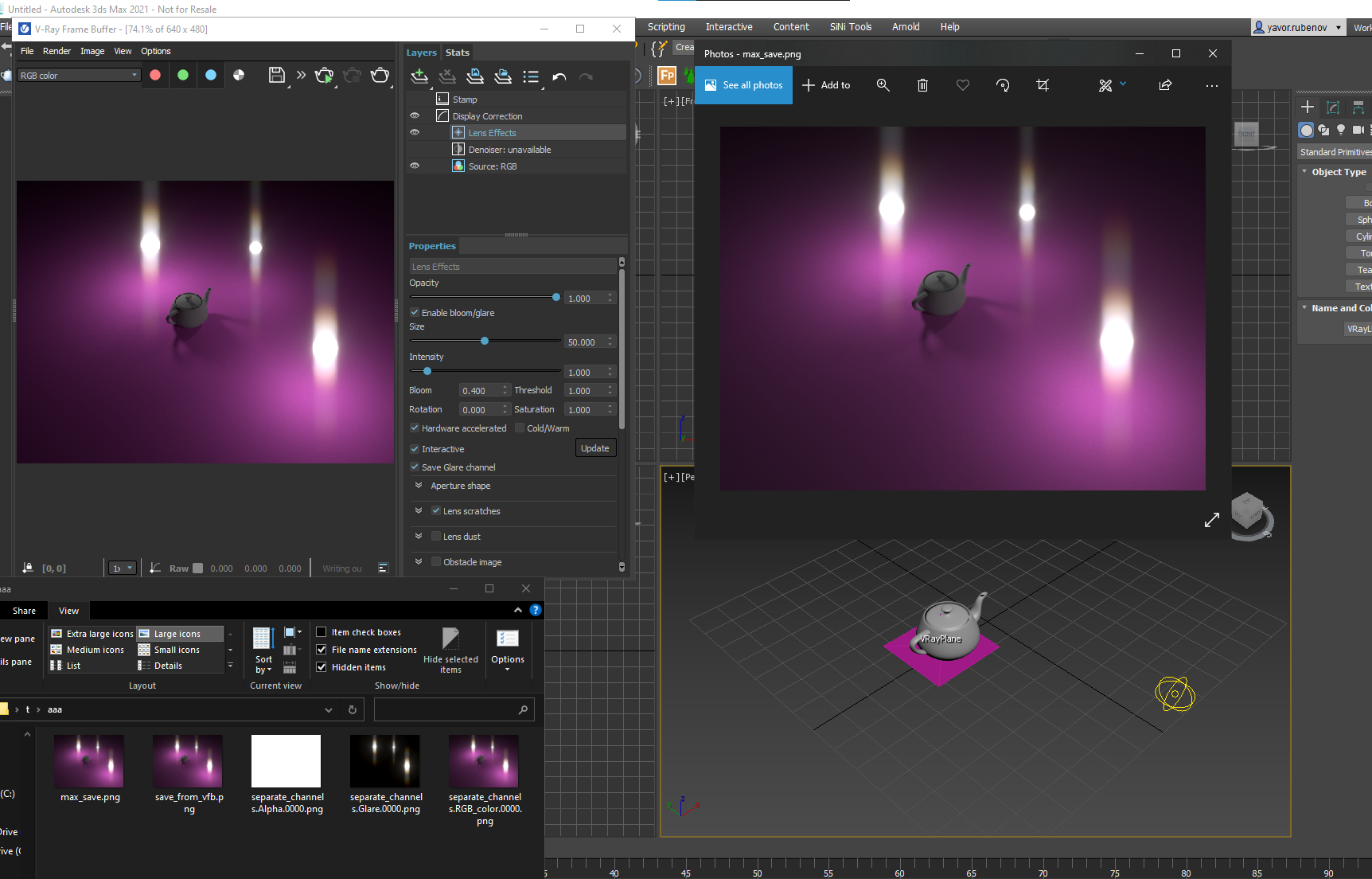Enable the Obstacle image checkbox
Image resolution: width=1372 pixels, height=879 pixels.
pos(436,562)
